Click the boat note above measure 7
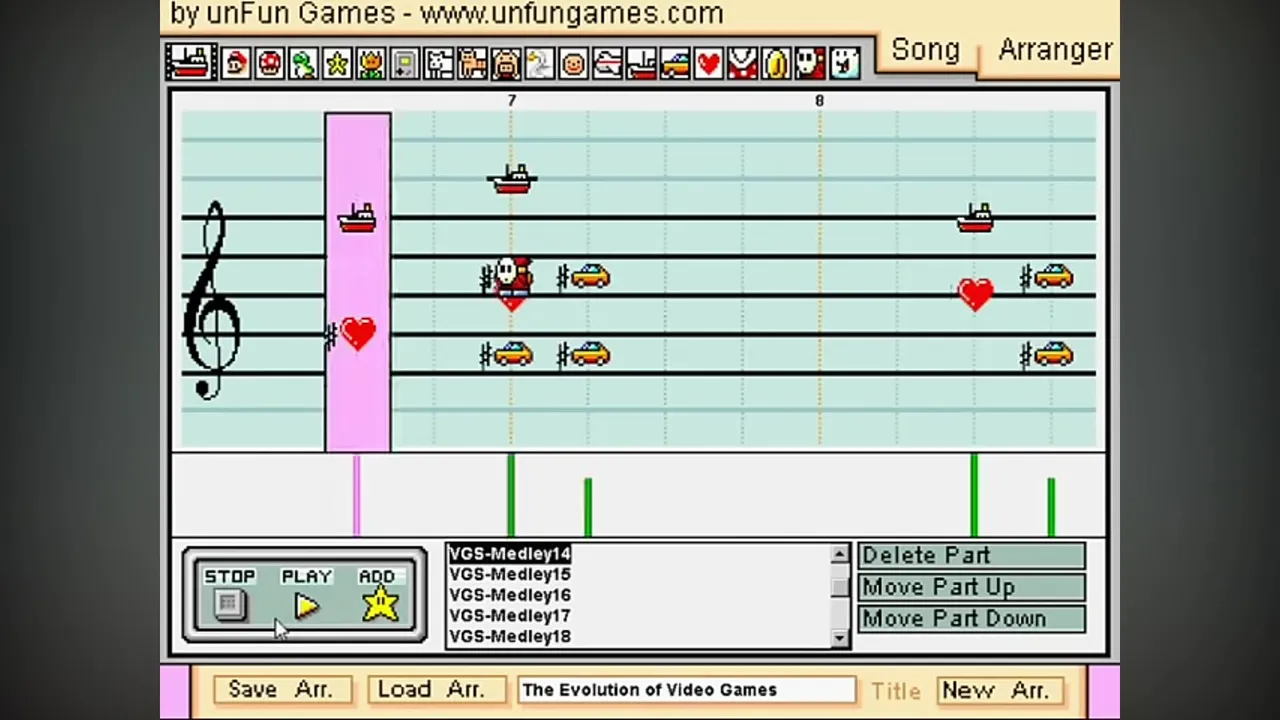The image size is (1280, 720). coord(512,180)
